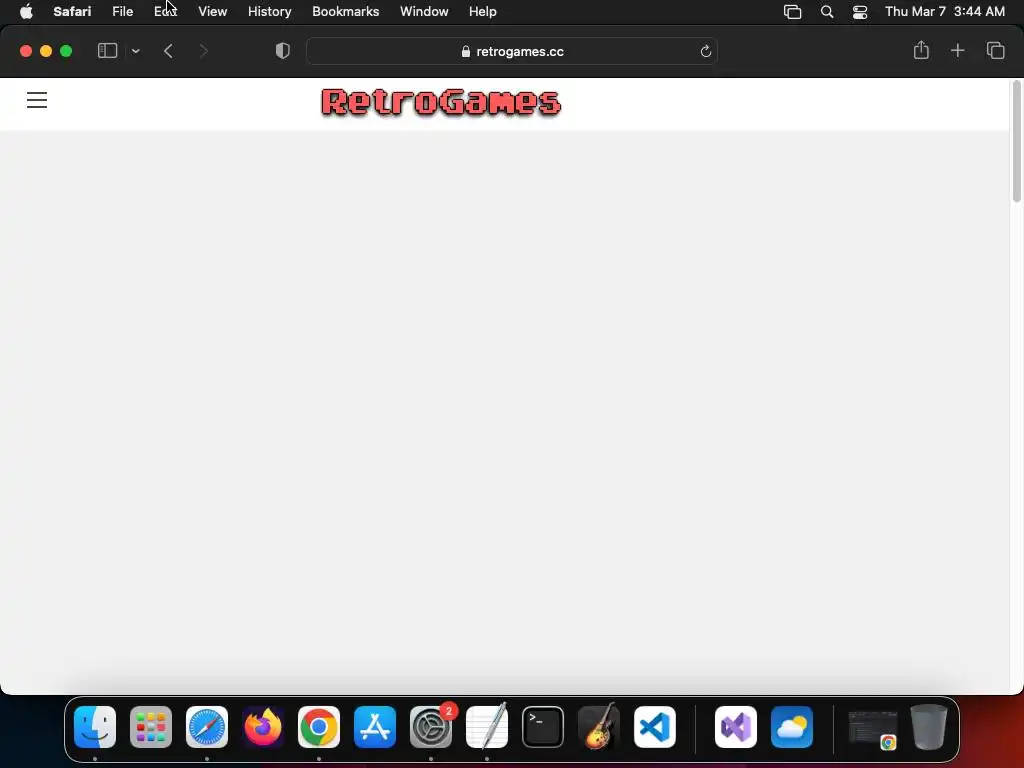Screen dimensions: 1024x768
Task: Launch Google Chrome from the Dock
Action: [319, 726]
